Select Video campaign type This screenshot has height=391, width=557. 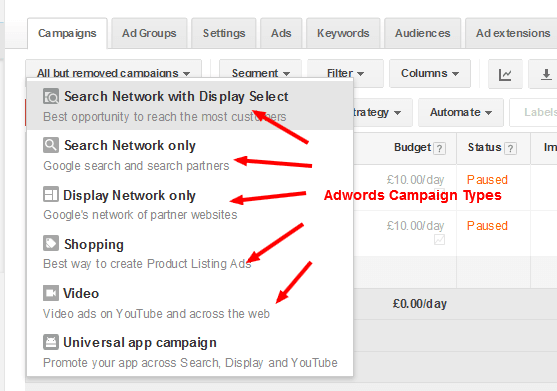[x=190, y=303]
